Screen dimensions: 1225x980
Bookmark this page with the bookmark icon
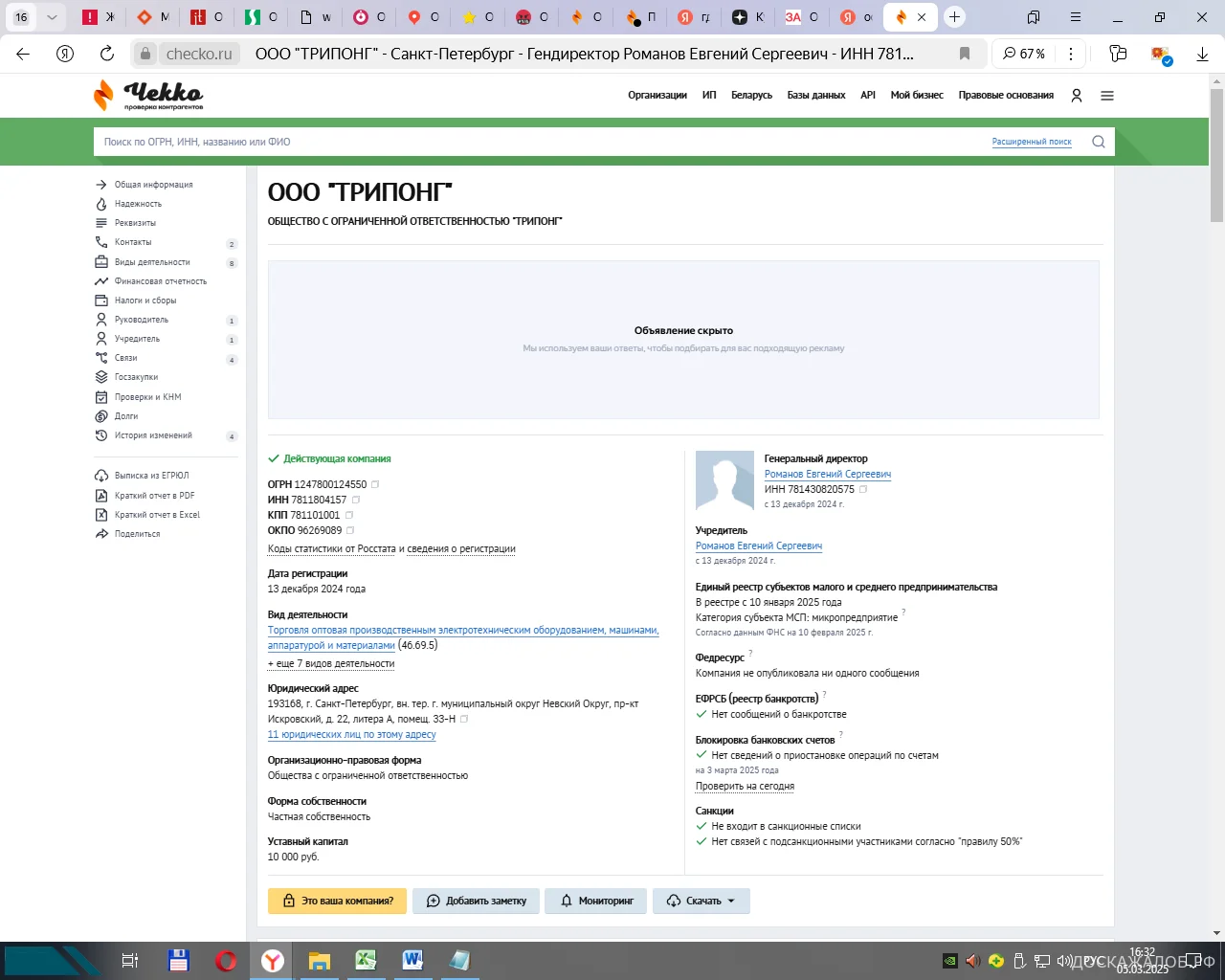click(x=965, y=54)
